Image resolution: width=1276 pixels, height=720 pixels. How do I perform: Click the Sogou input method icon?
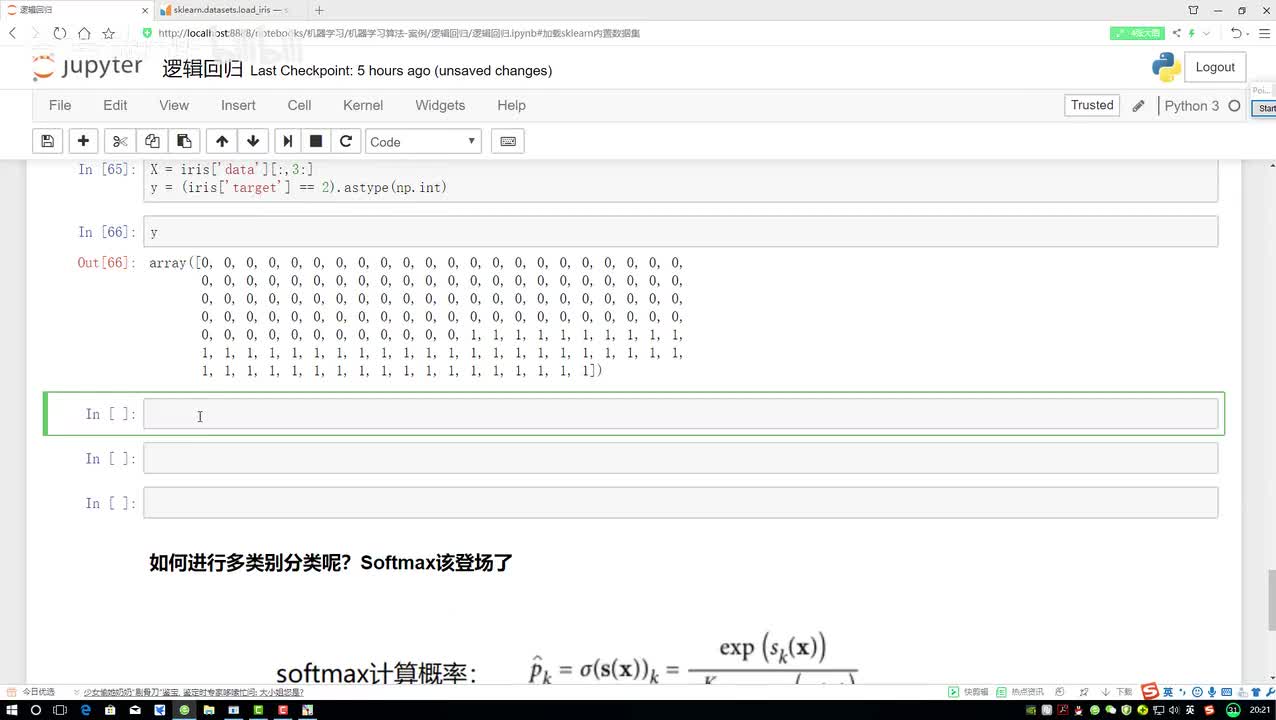[x=1150, y=692]
